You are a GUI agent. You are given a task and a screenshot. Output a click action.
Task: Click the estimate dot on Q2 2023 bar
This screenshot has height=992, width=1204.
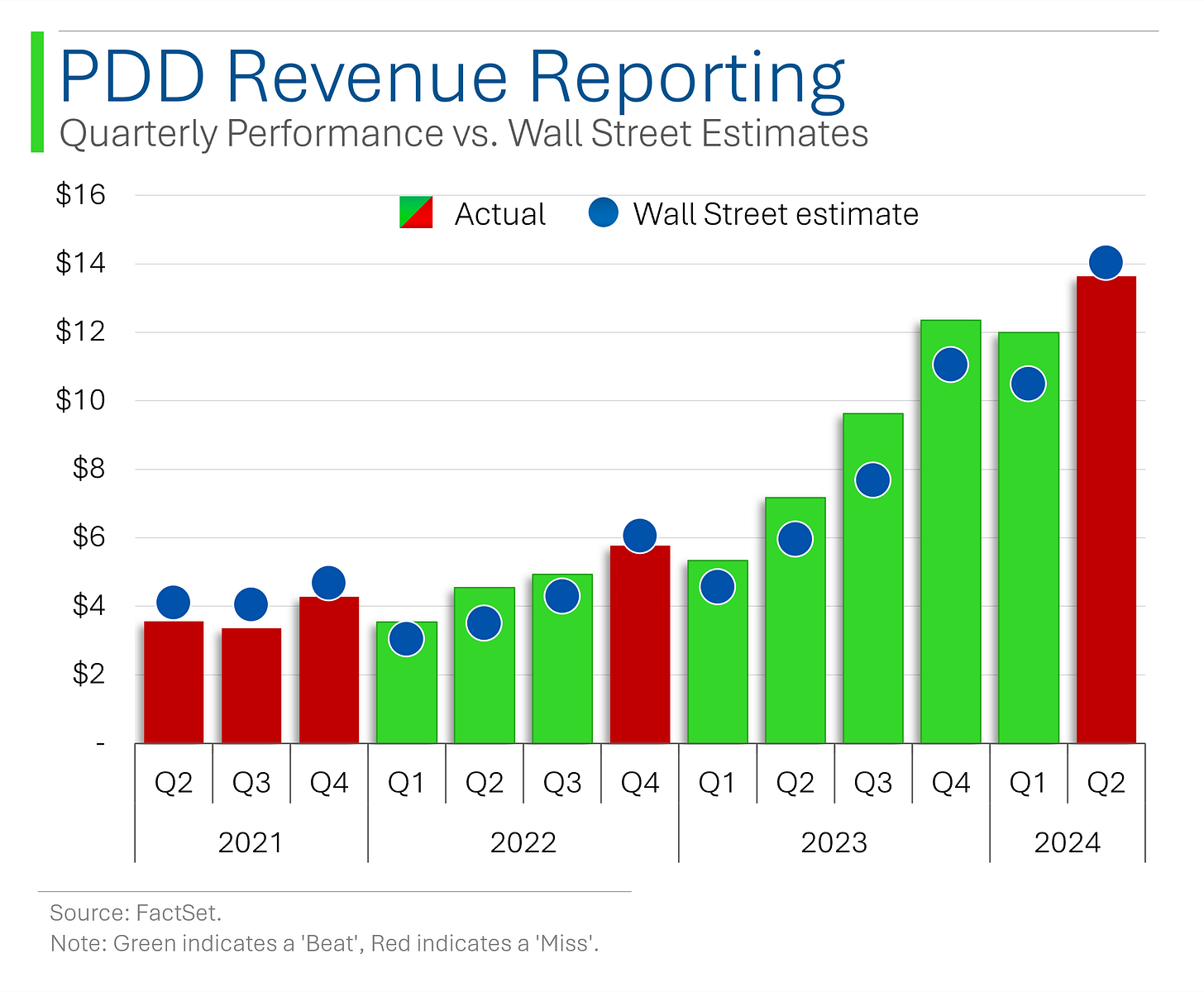click(x=795, y=539)
